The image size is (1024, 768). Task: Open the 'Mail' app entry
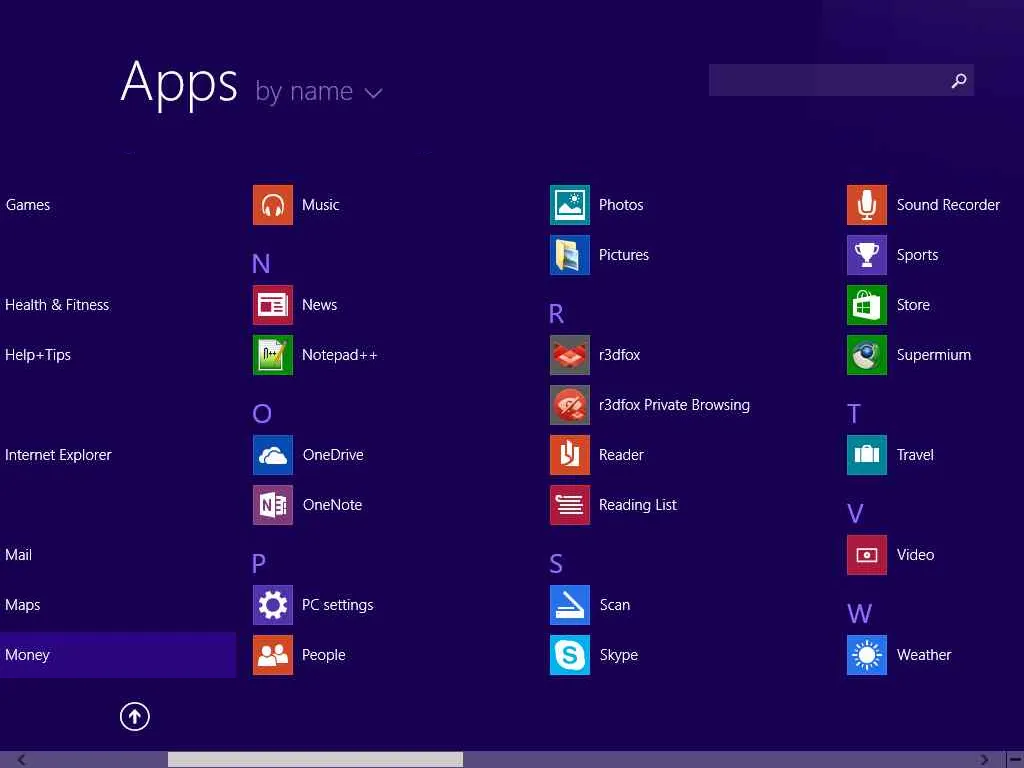(x=18, y=555)
